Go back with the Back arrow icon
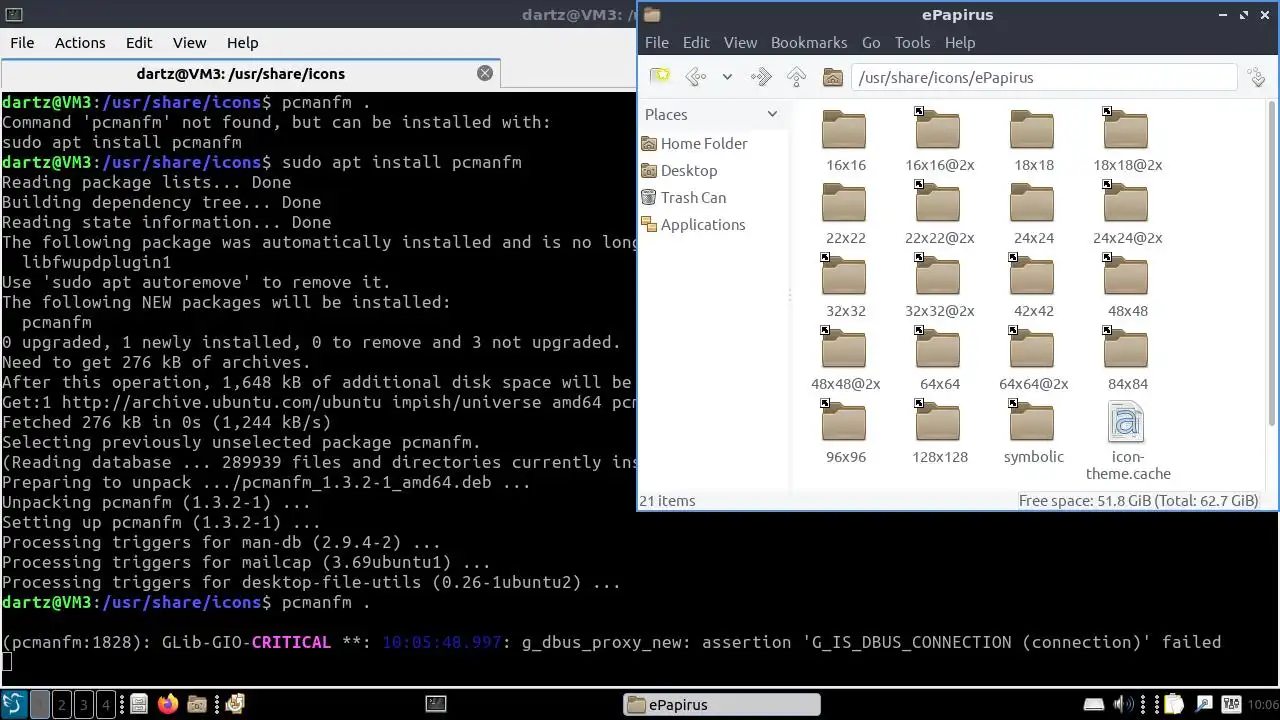Viewport: 1280px width, 720px height. (x=696, y=77)
